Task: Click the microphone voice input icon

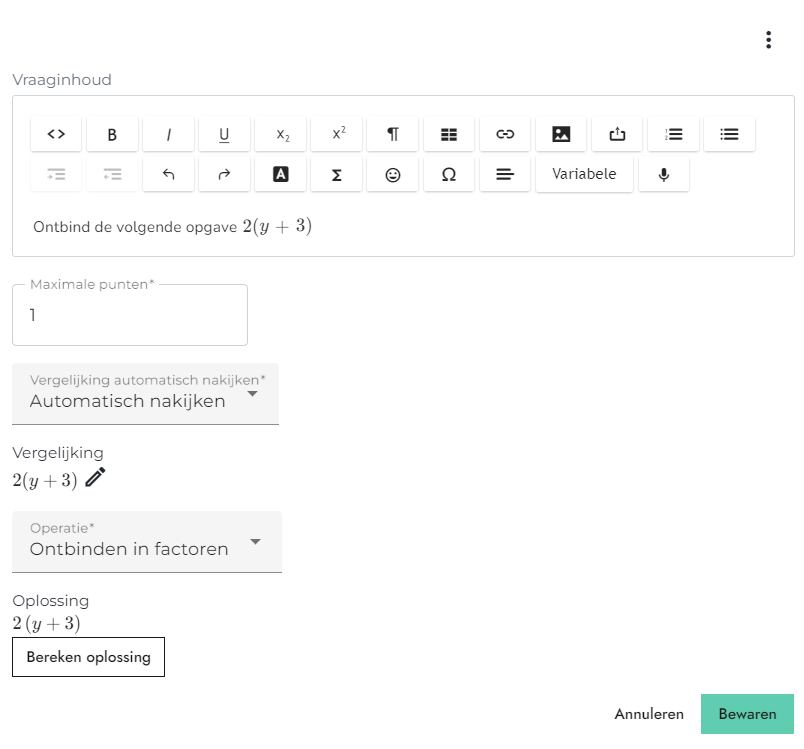Action: pyautogui.click(x=664, y=175)
